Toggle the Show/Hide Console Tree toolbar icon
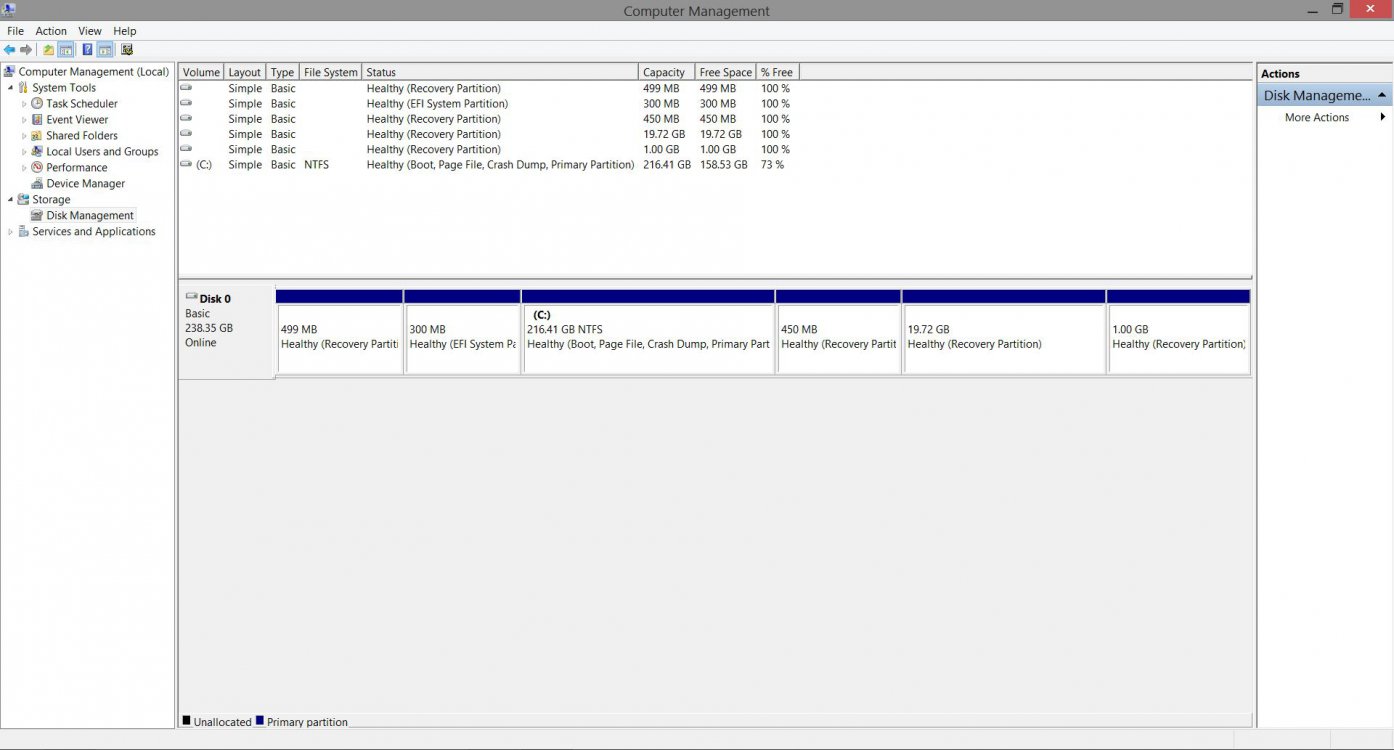The height and width of the screenshot is (750, 1394). point(66,49)
